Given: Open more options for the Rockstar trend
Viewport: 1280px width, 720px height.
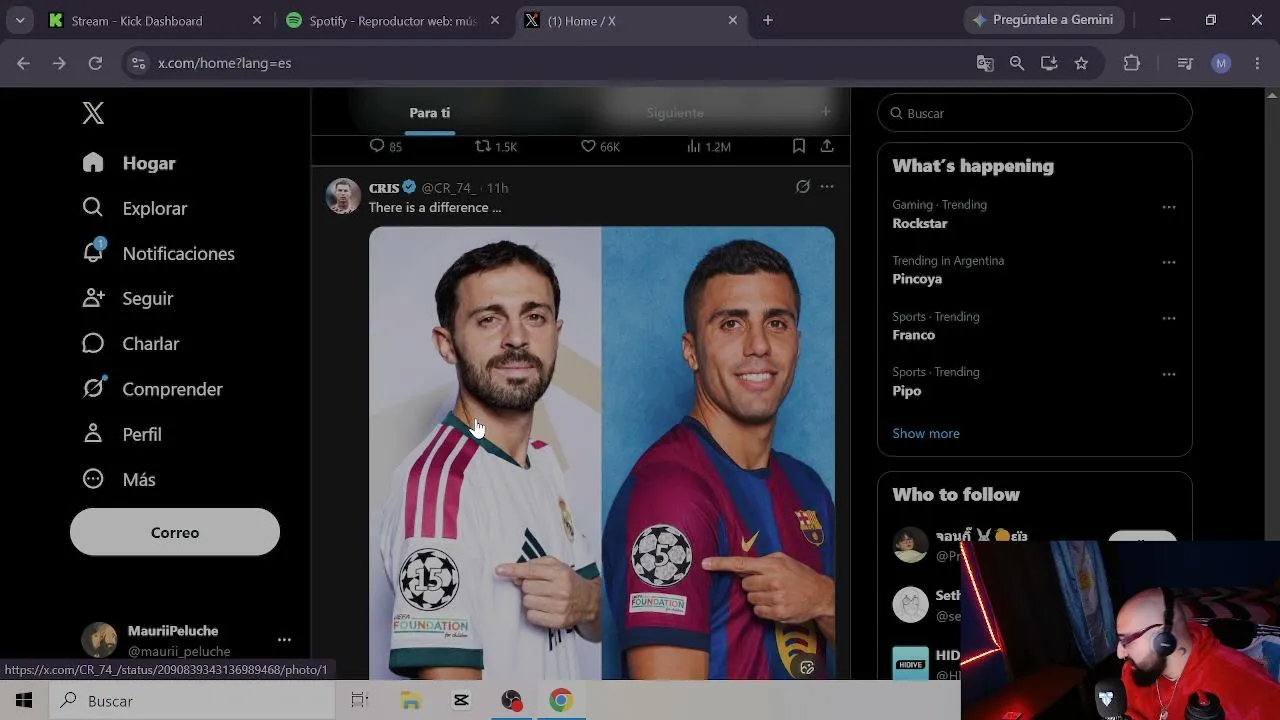Looking at the screenshot, I should click(x=1169, y=207).
